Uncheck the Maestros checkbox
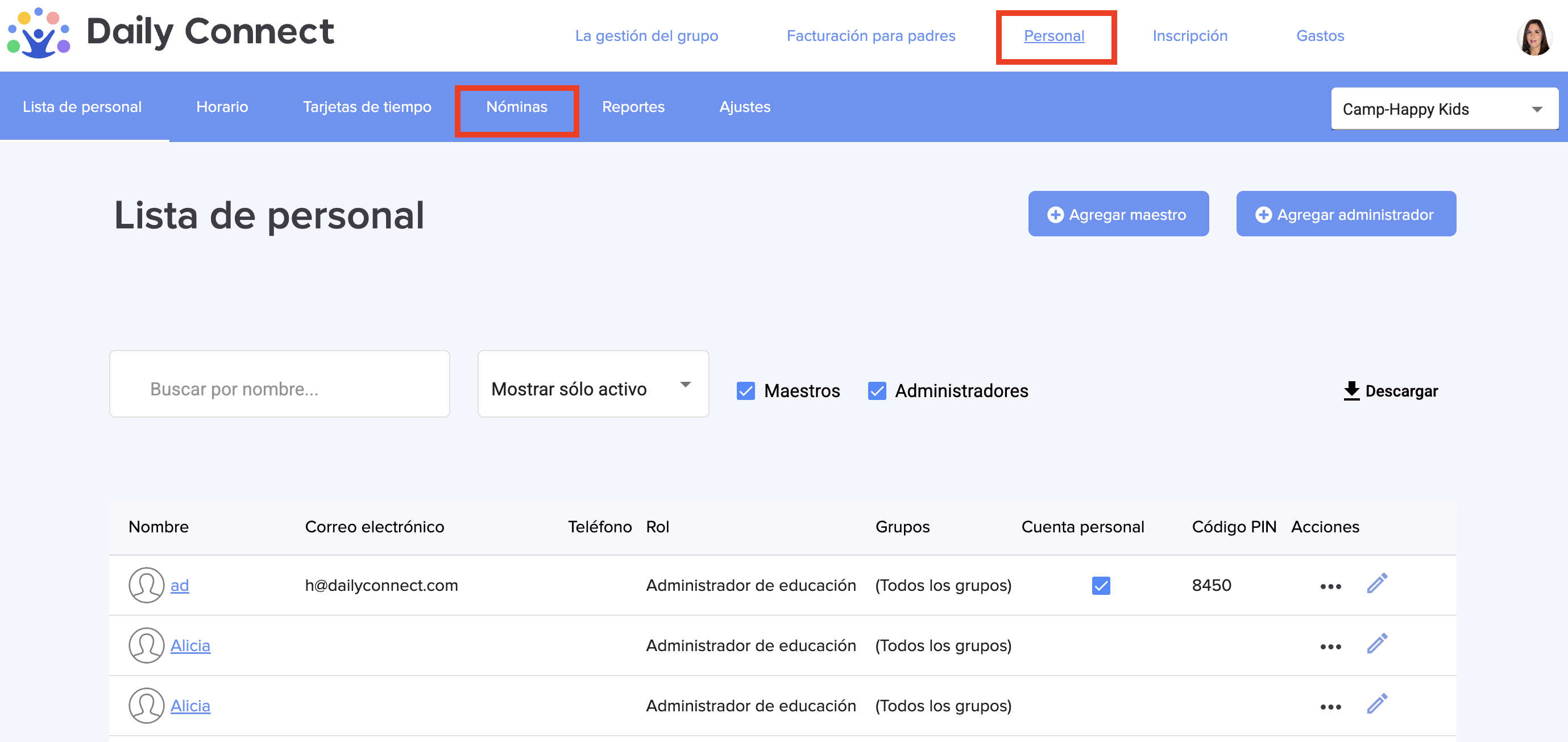This screenshot has width=1568, height=742. pos(746,390)
